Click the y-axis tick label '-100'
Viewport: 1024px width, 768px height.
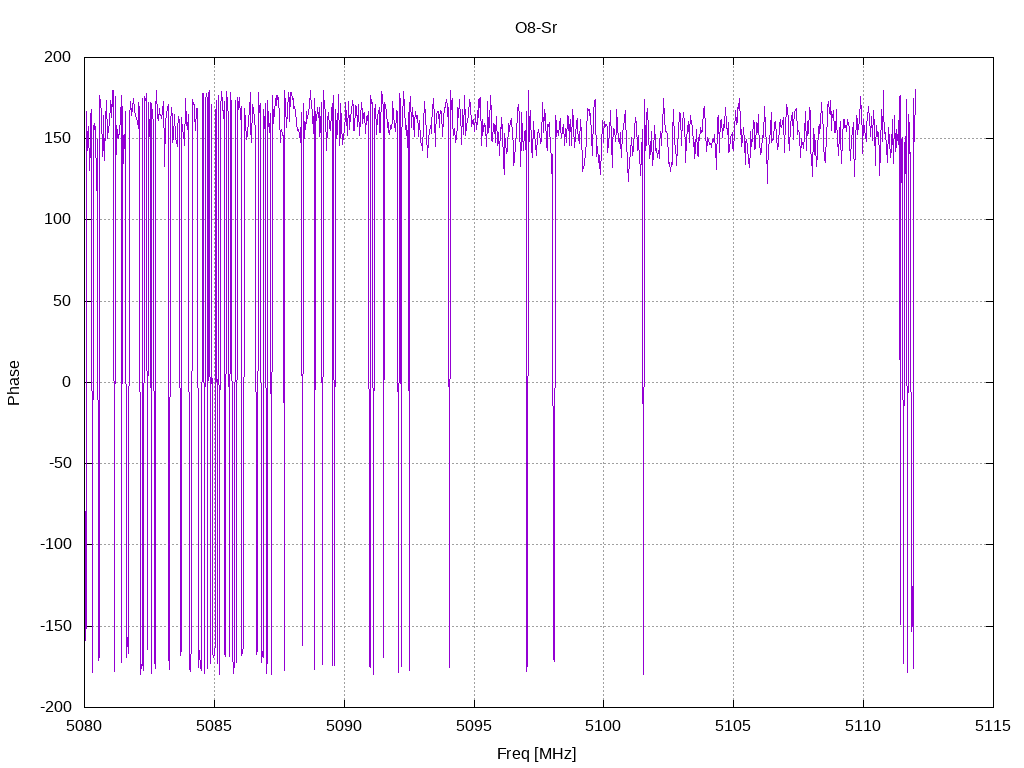coord(56,545)
